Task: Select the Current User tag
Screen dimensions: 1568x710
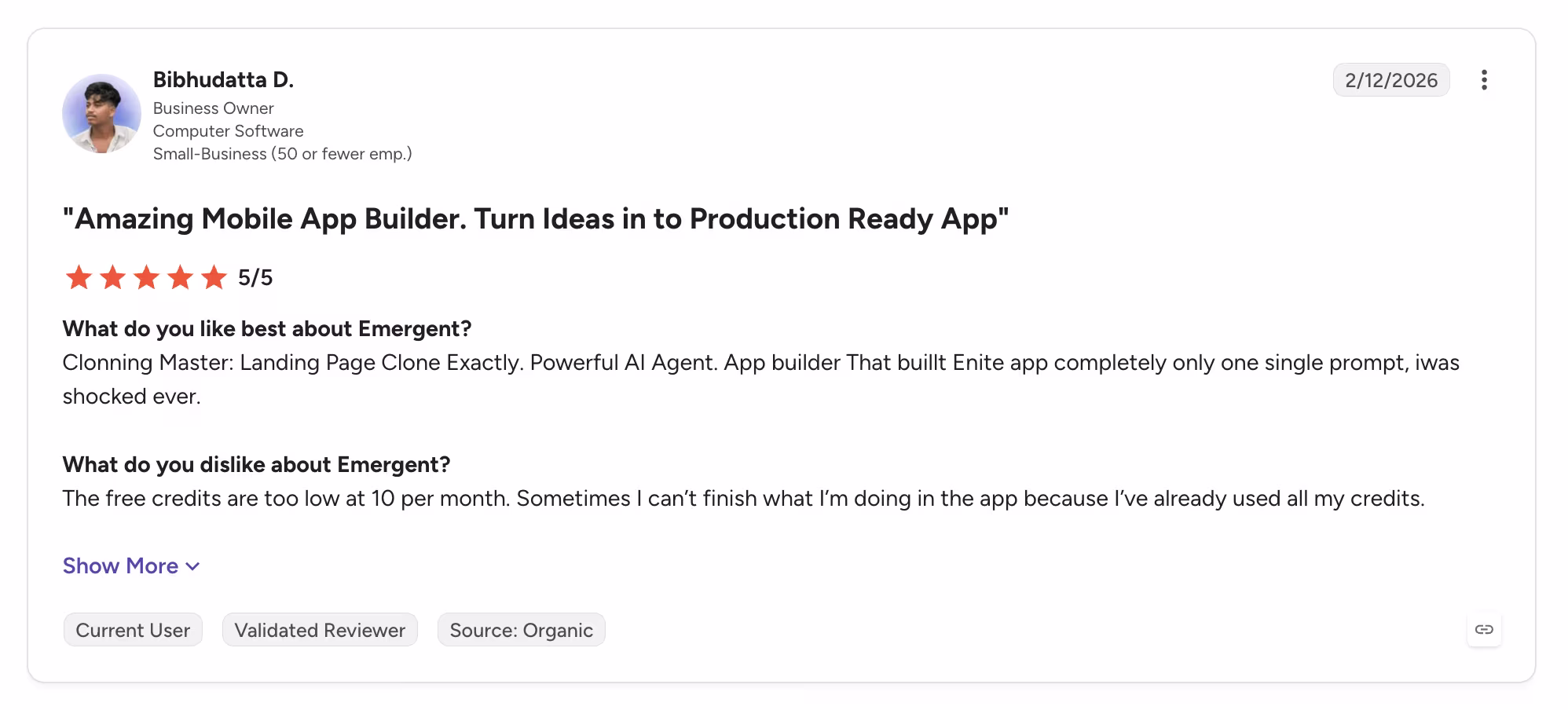Action: [x=133, y=630]
